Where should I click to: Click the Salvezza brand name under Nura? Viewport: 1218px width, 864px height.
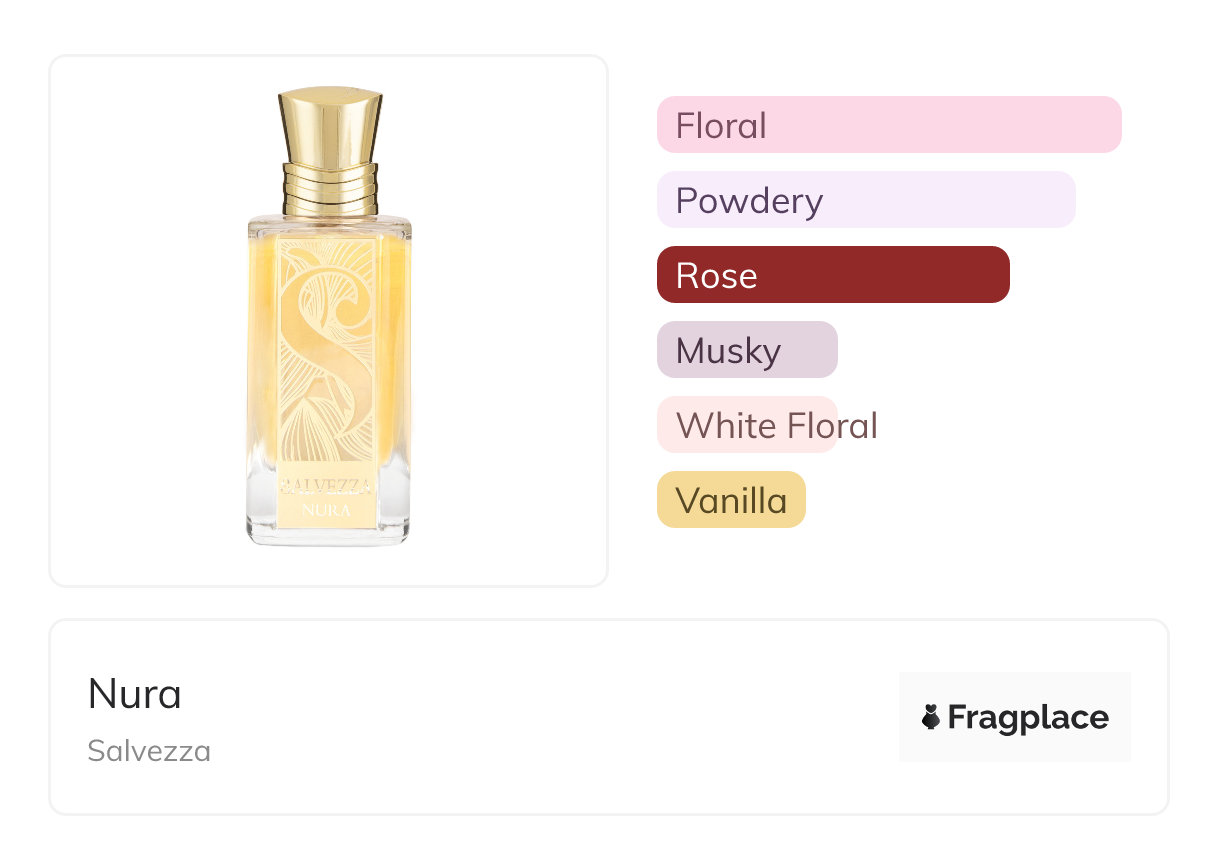pyautogui.click(x=149, y=751)
